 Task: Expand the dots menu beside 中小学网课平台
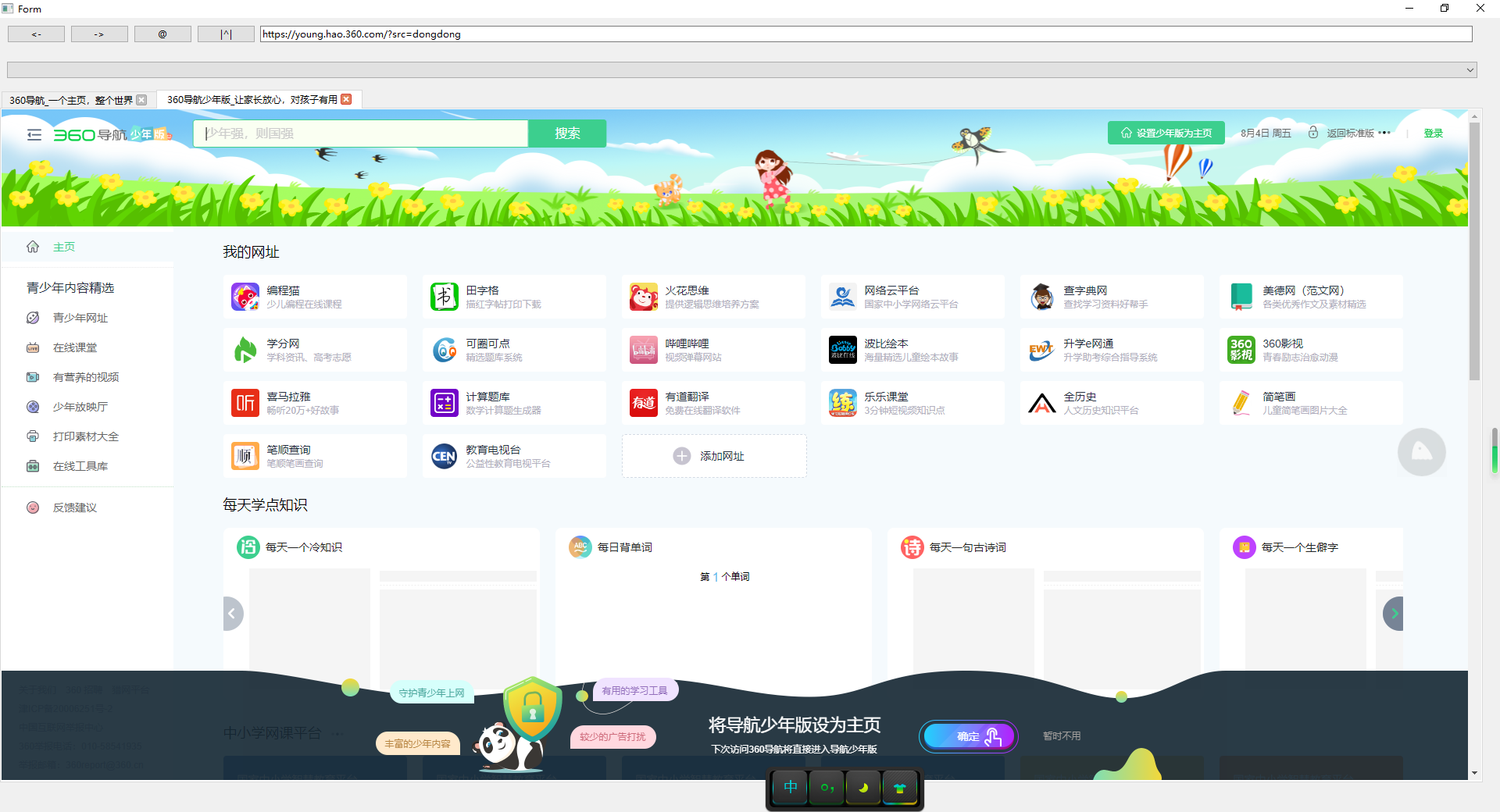tap(337, 733)
